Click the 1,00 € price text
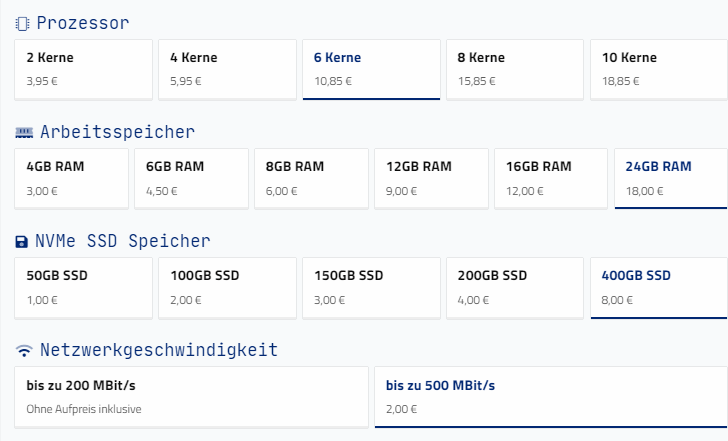 click(42, 300)
